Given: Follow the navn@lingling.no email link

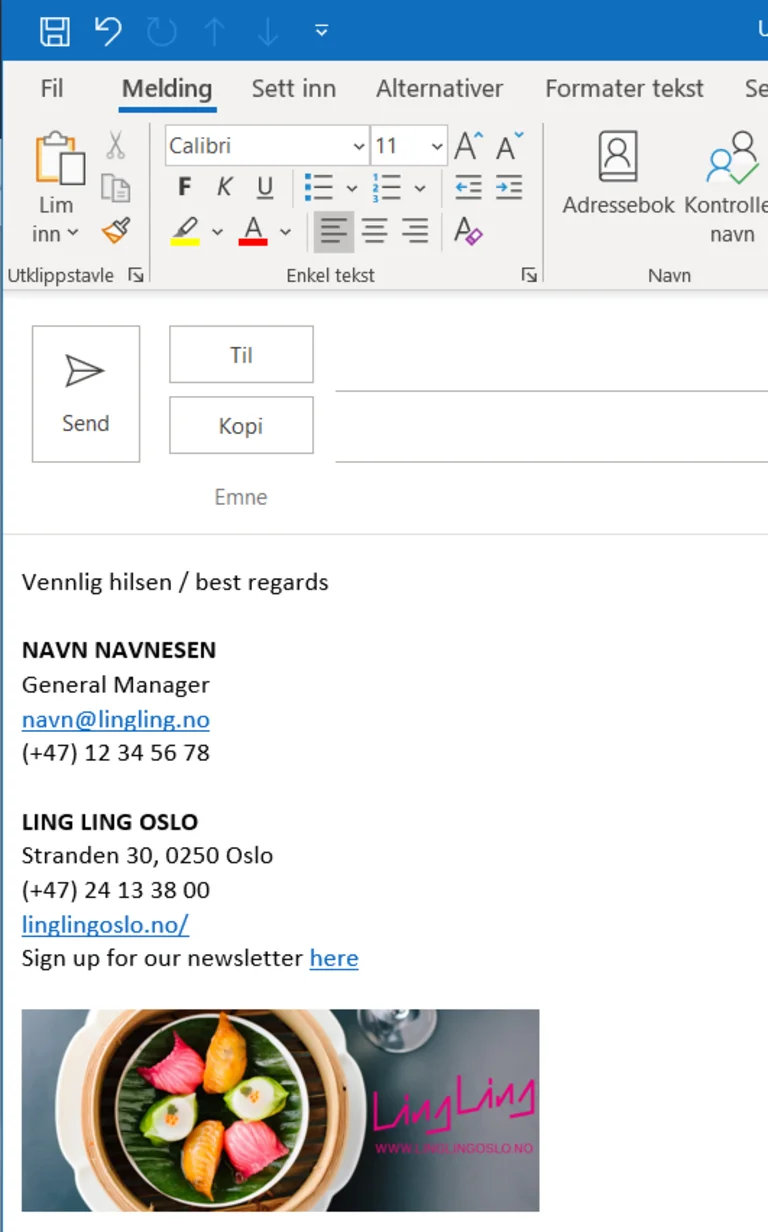Looking at the screenshot, I should point(116,719).
